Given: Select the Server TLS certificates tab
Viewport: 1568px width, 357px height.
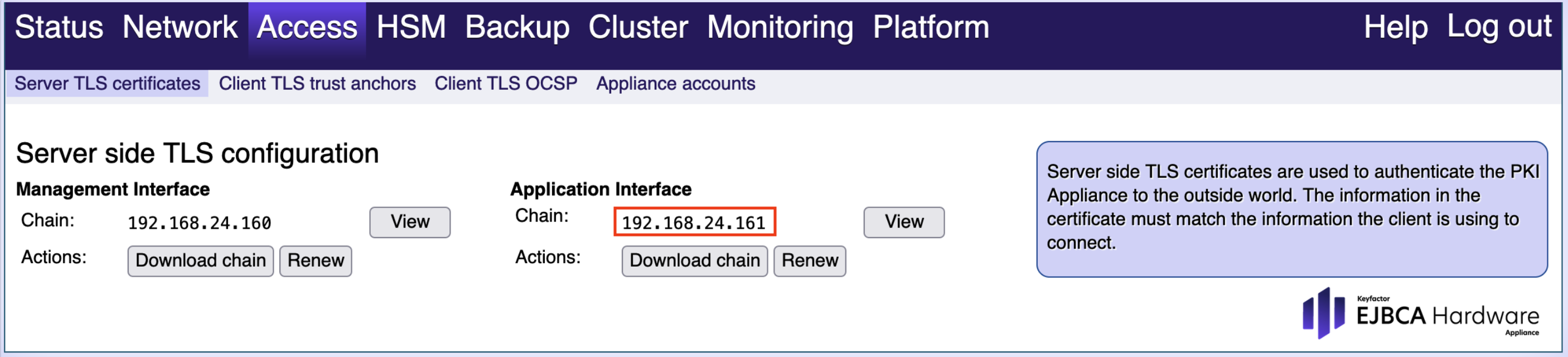Looking at the screenshot, I should tap(107, 84).
